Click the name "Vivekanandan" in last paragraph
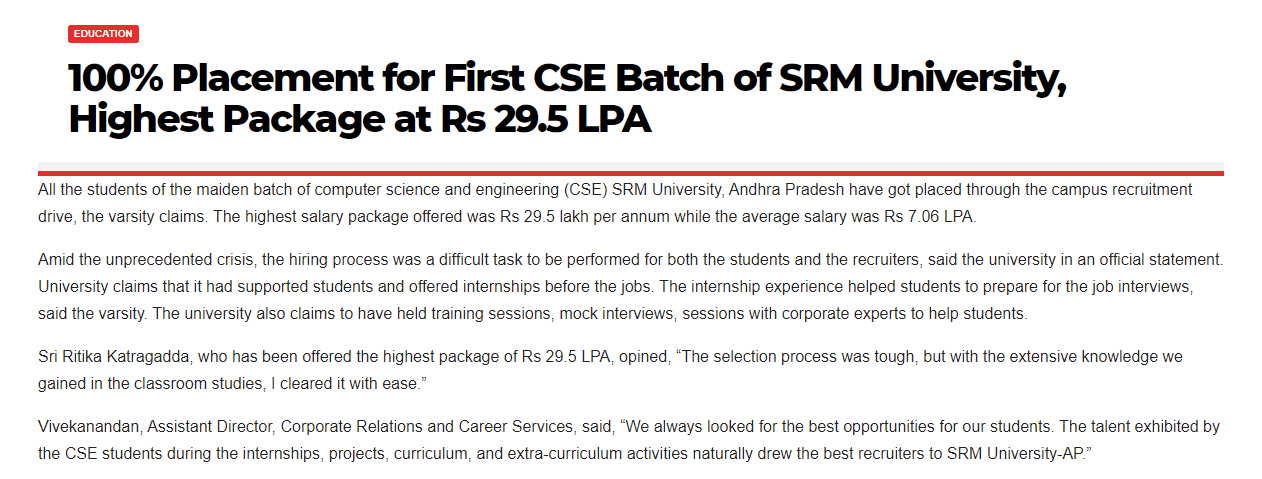Viewport: 1262px width, 479px height. (88, 427)
